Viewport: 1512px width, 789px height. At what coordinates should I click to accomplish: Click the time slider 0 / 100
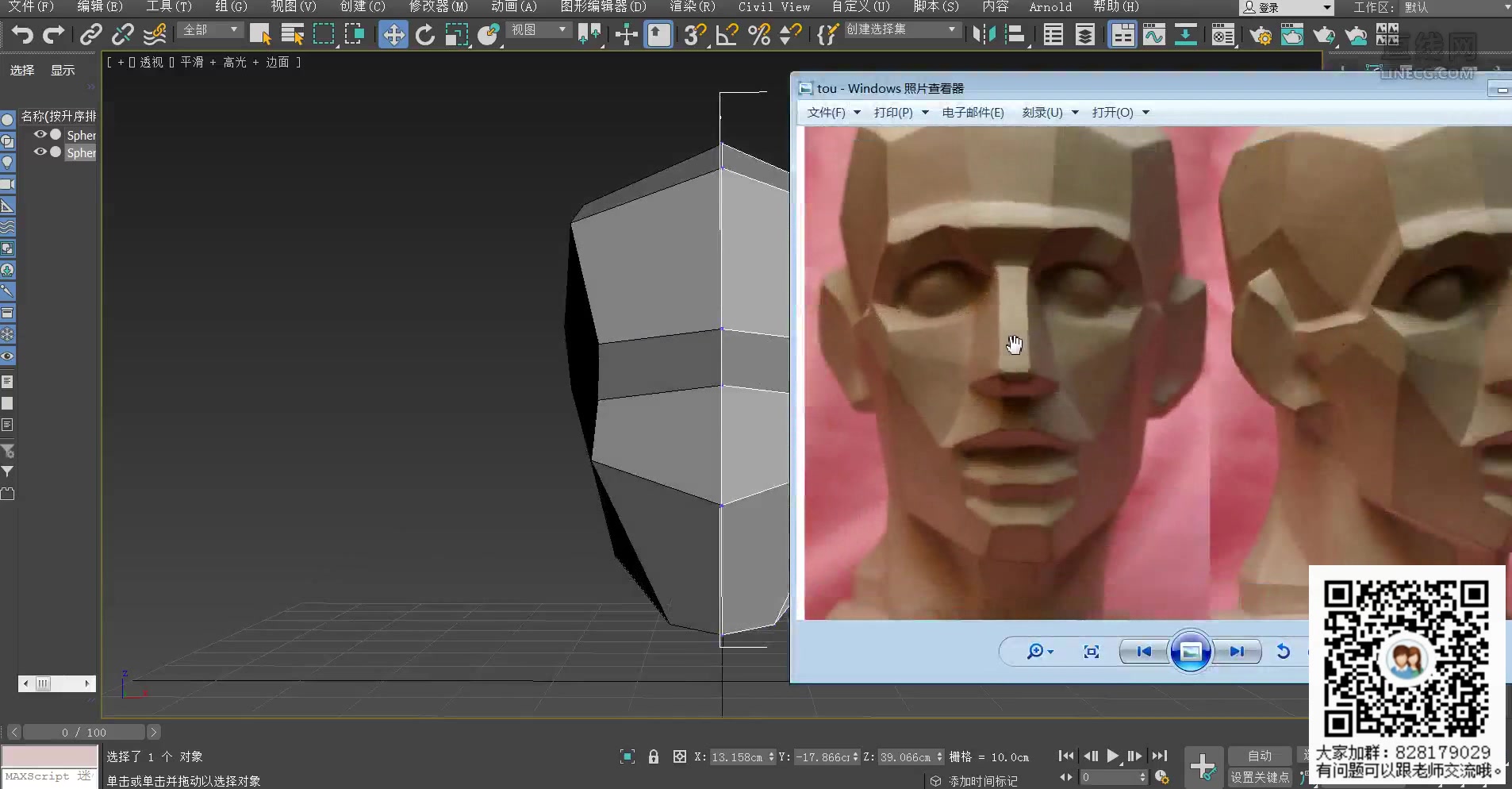coord(84,732)
